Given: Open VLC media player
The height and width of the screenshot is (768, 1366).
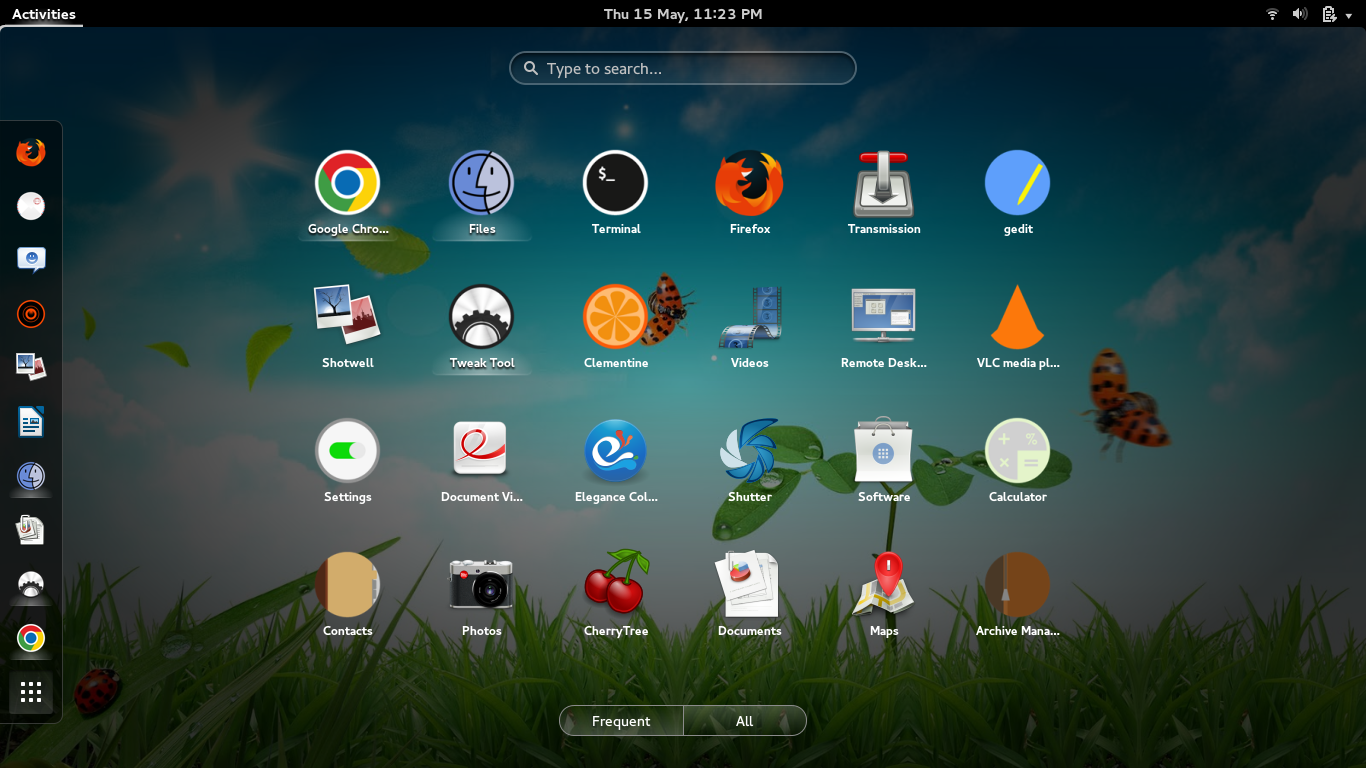Looking at the screenshot, I should click(1017, 328).
